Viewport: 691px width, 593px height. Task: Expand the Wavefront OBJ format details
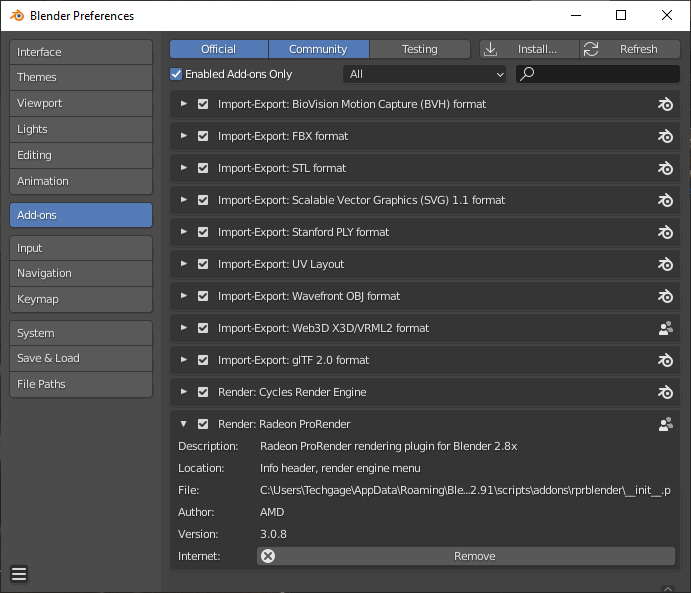184,296
